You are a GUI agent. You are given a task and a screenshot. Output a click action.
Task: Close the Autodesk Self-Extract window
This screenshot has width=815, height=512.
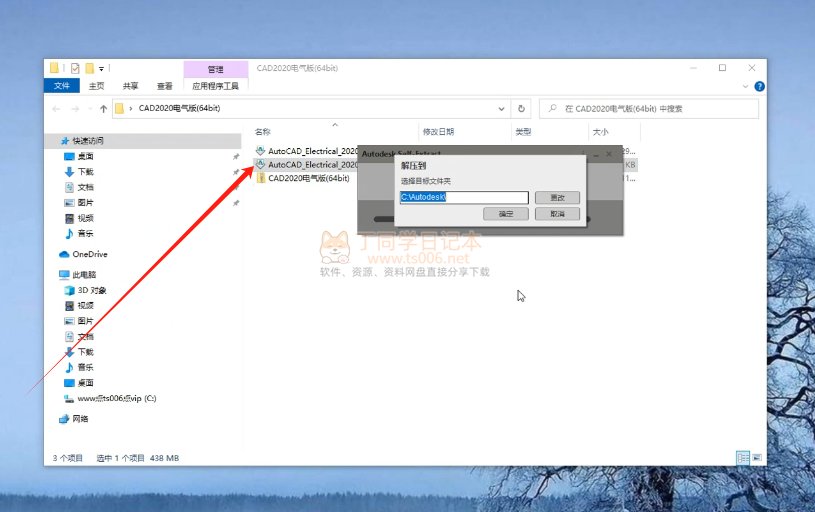609,154
